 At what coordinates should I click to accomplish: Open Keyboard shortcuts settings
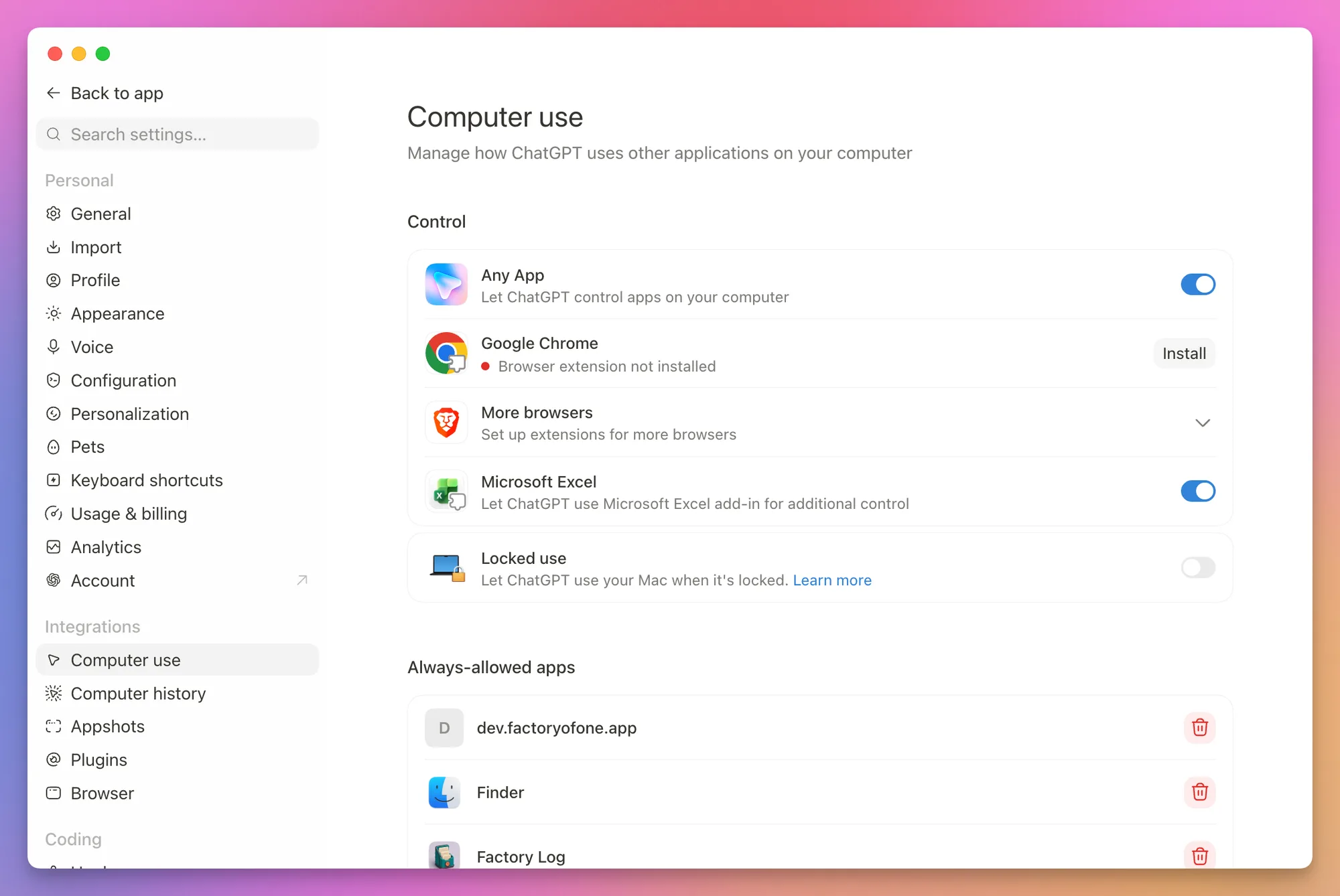177,480
